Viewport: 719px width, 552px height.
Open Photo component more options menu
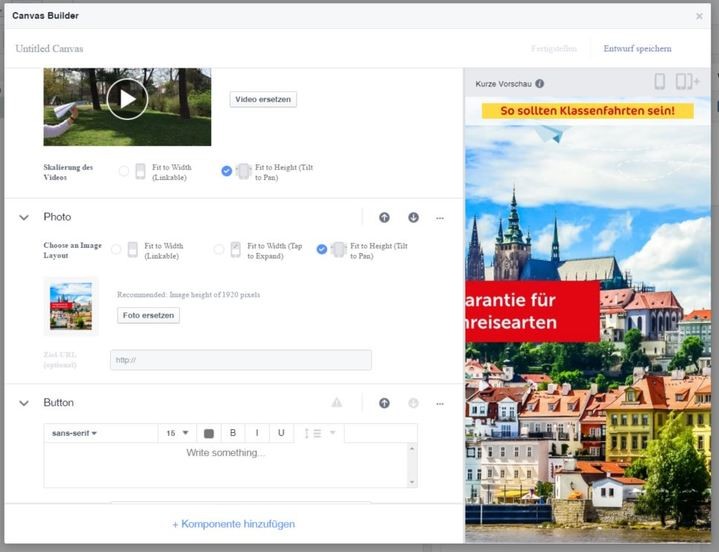[x=440, y=218]
